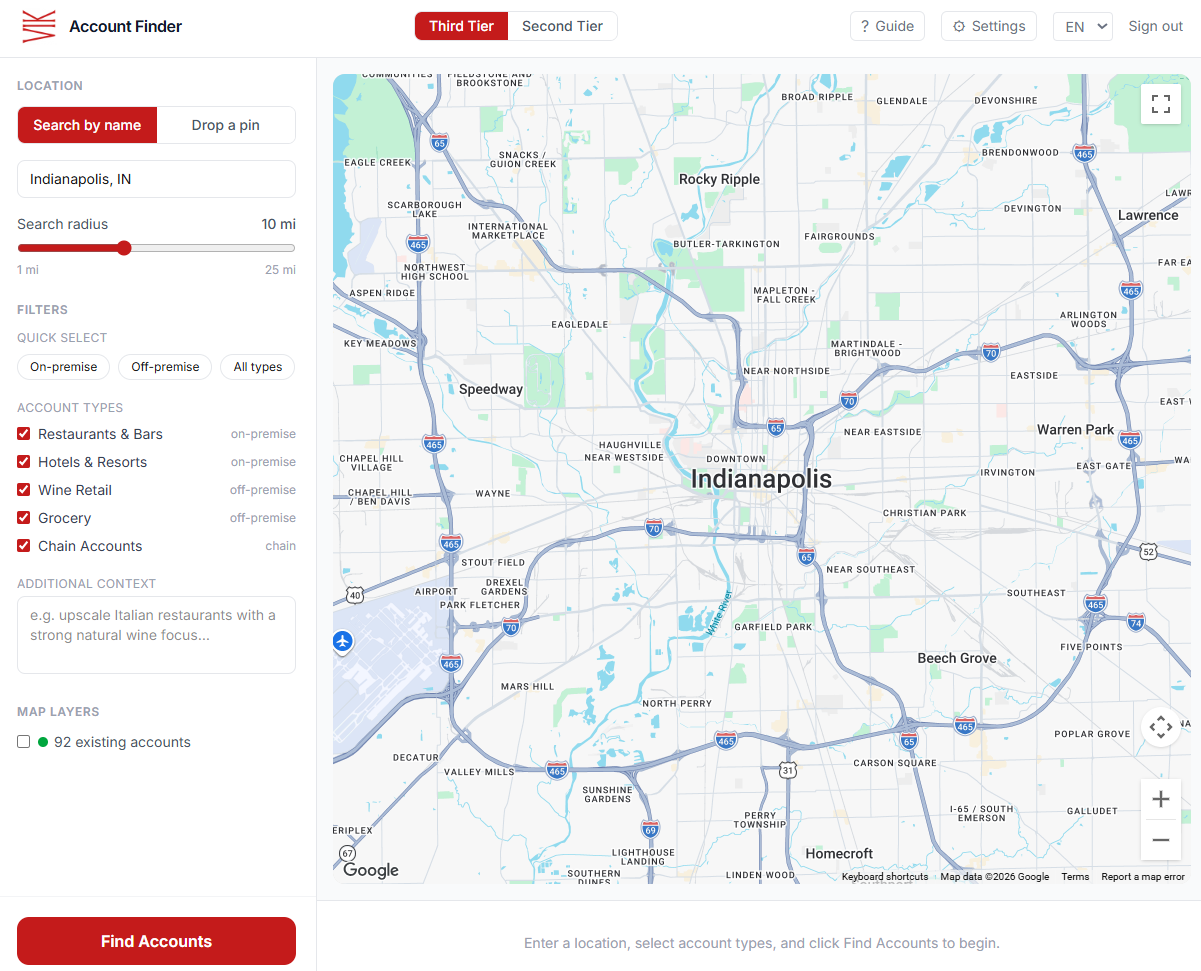Open the EN language dropdown
Image resolution: width=1201 pixels, height=971 pixels.
point(1083,26)
